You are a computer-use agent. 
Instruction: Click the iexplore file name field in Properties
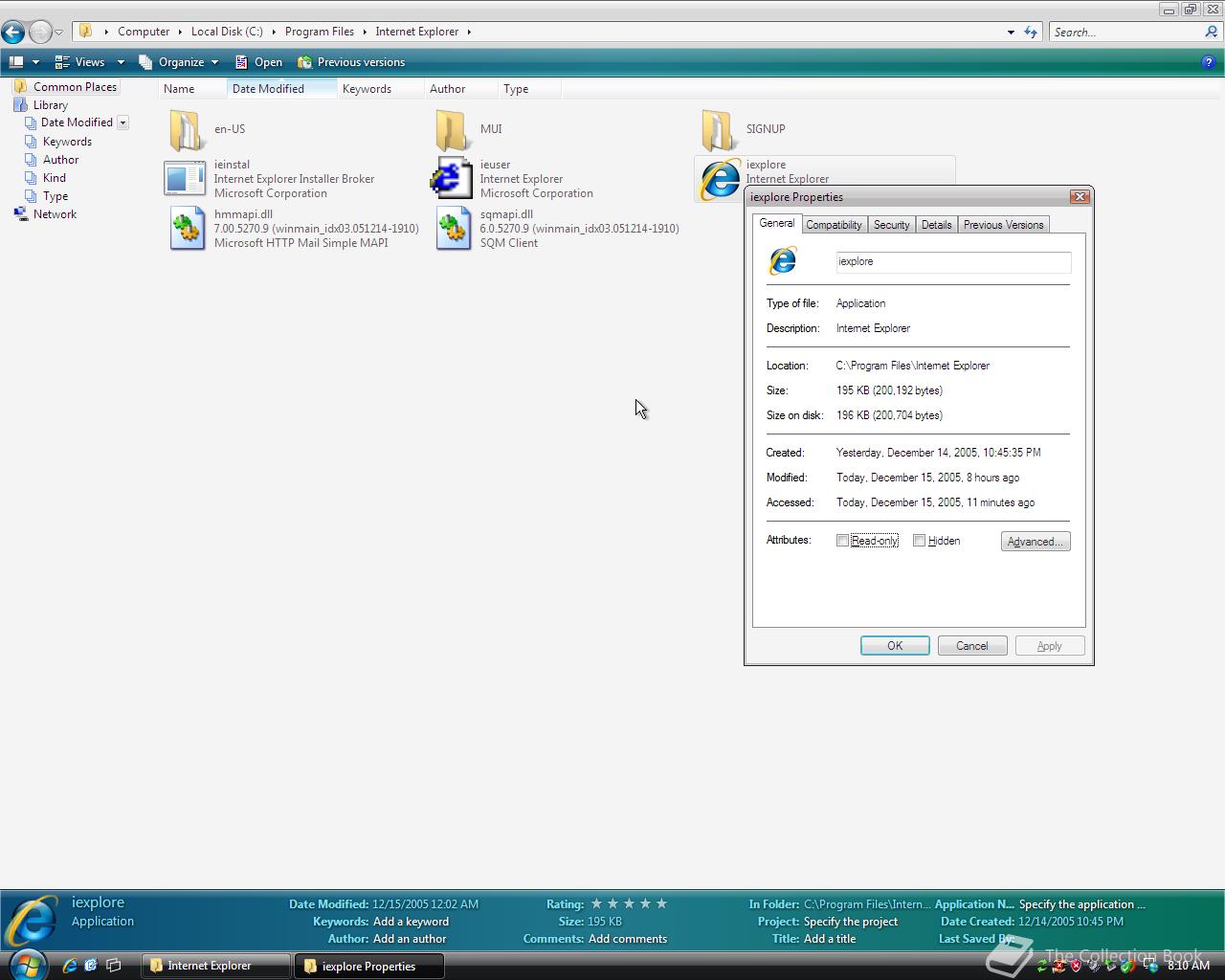pos(953,262)
